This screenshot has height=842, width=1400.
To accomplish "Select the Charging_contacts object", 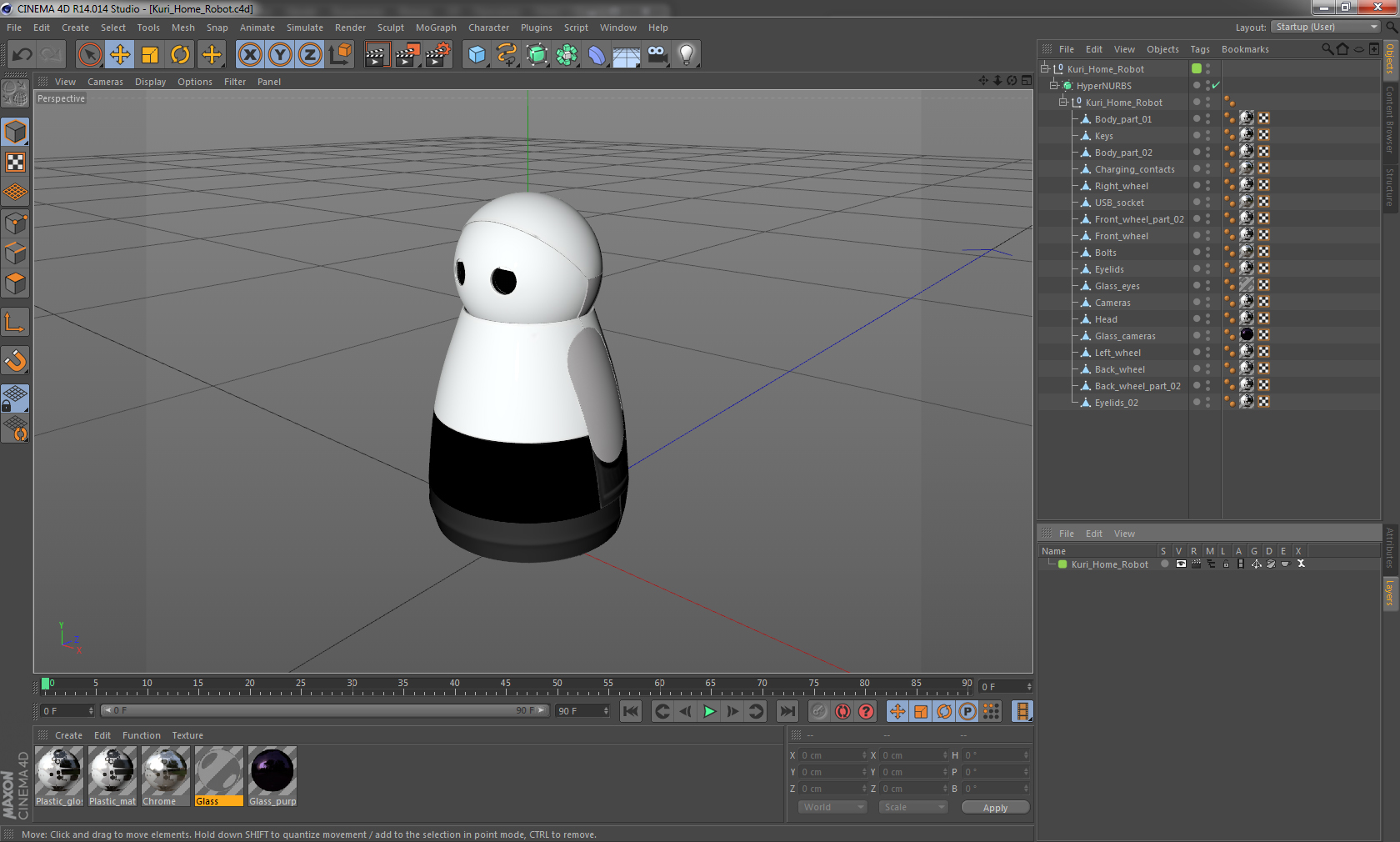I will point(1134,168).
